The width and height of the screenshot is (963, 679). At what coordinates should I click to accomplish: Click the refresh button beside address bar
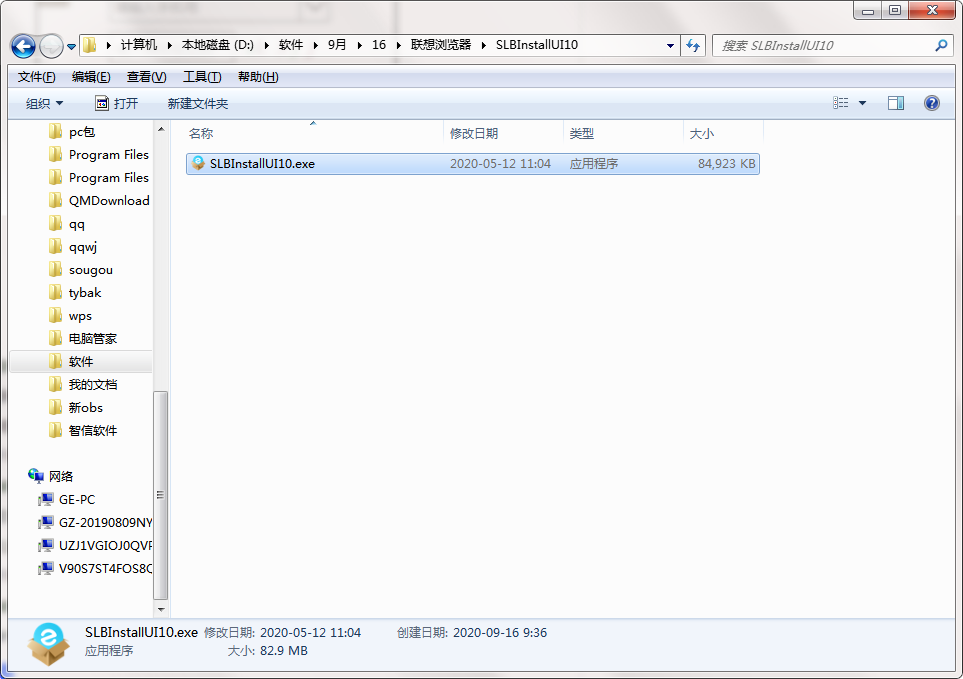tap(693, 45)
